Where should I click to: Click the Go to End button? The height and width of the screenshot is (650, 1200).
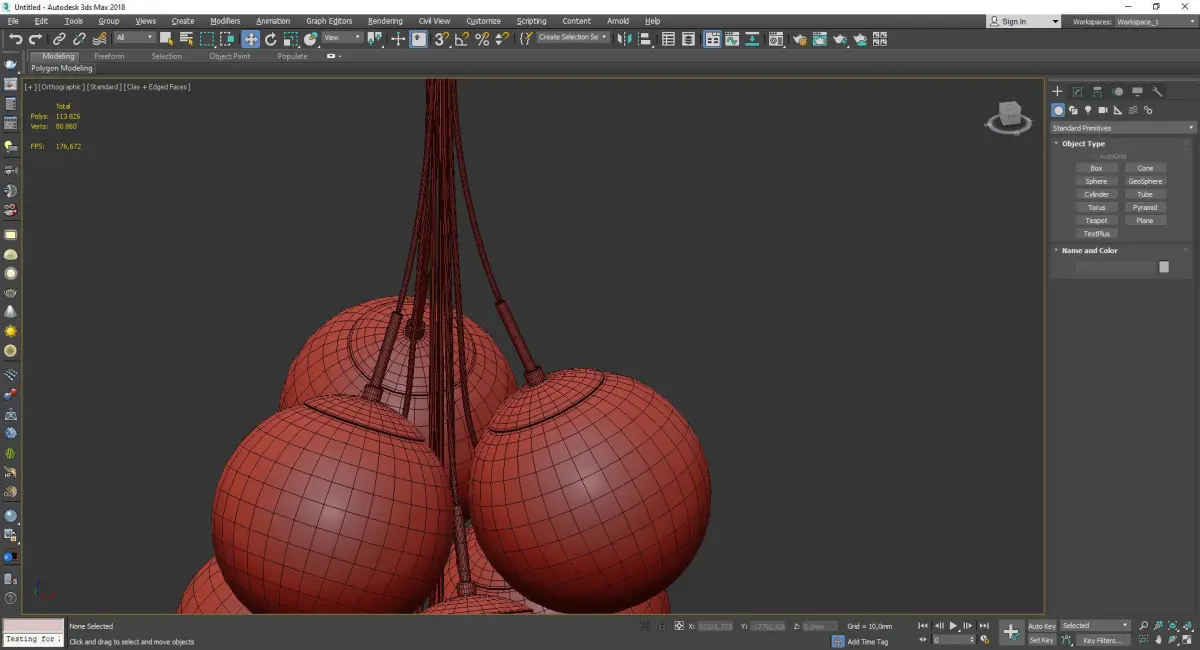pos(984,626)
